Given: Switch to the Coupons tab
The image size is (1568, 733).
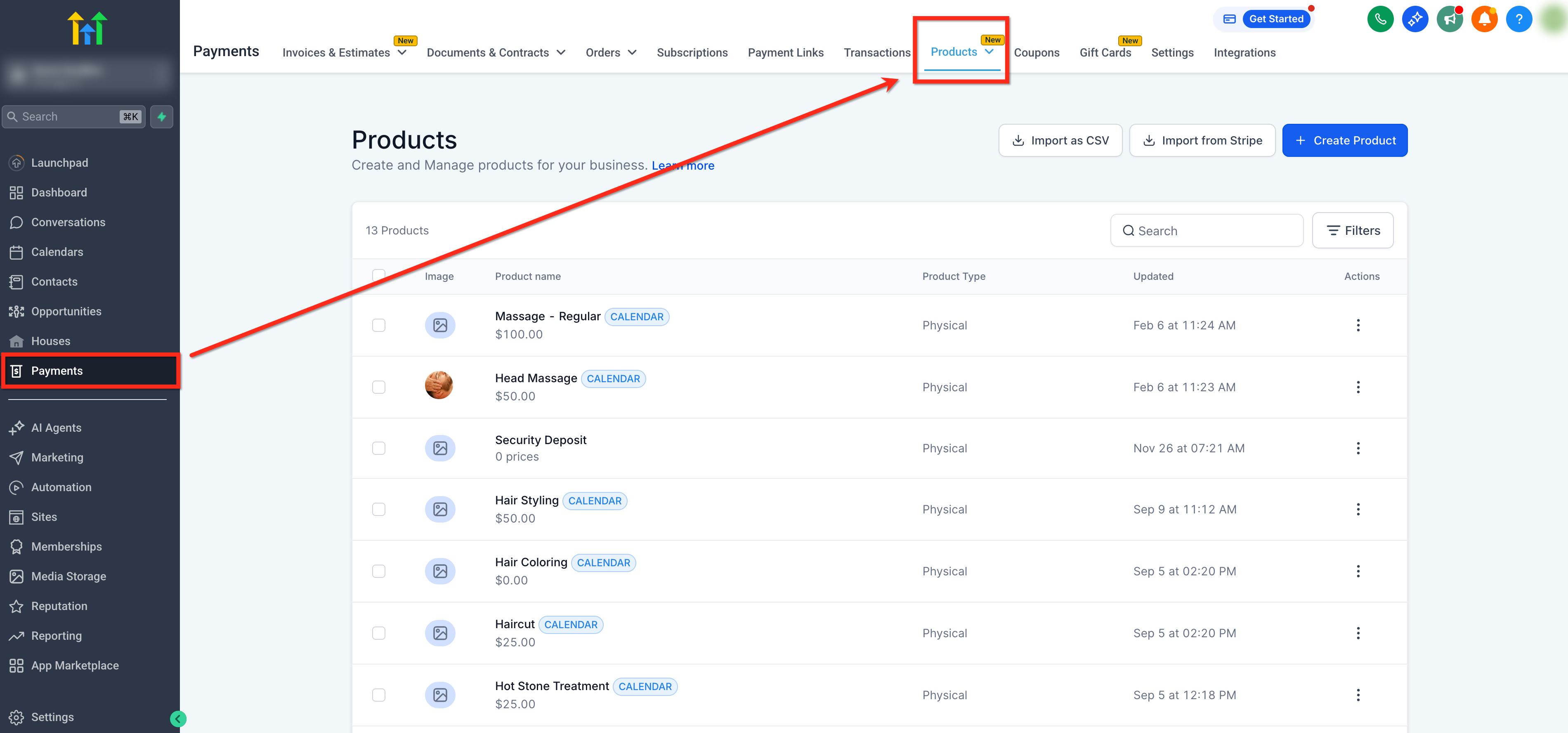Looking at the screenshot, I should (x=1036, y=52).
